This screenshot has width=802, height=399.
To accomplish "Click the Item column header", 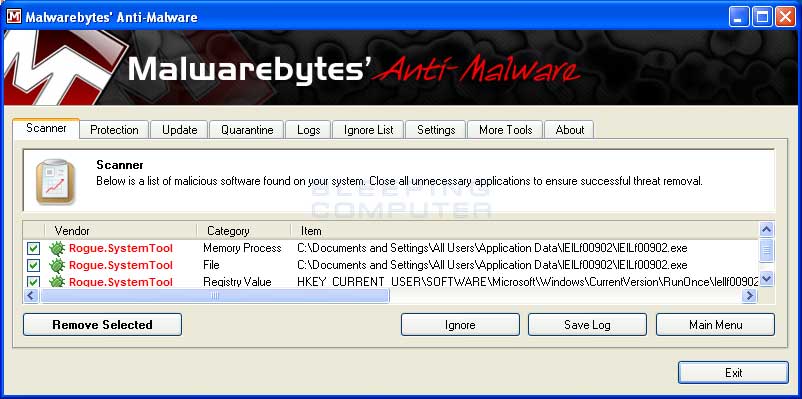I will (524, 231).
